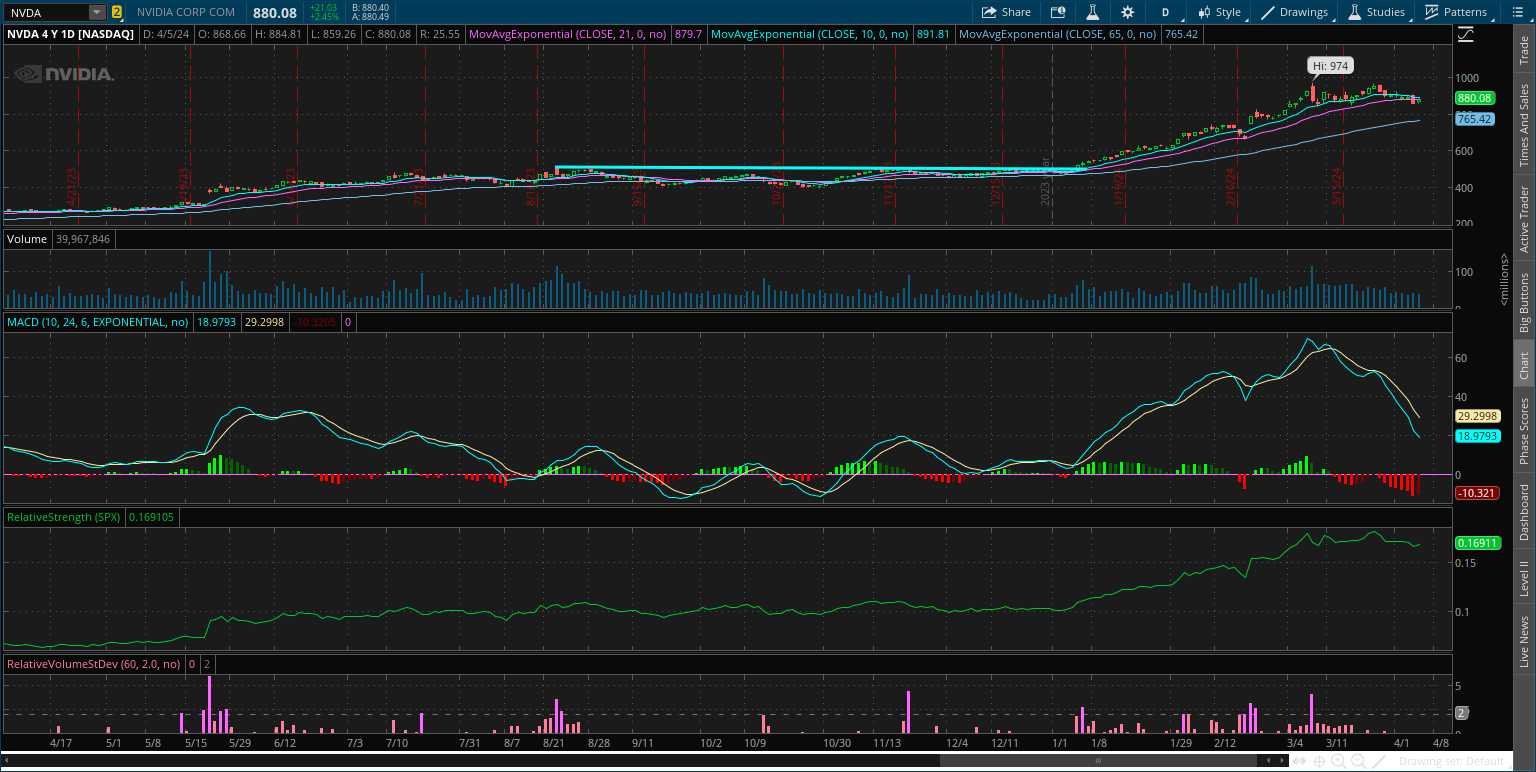Click scroll right arrow on time axis scrollbar
The image size is (1536, 772).
pyautogui.click(x=1284, y=761)
